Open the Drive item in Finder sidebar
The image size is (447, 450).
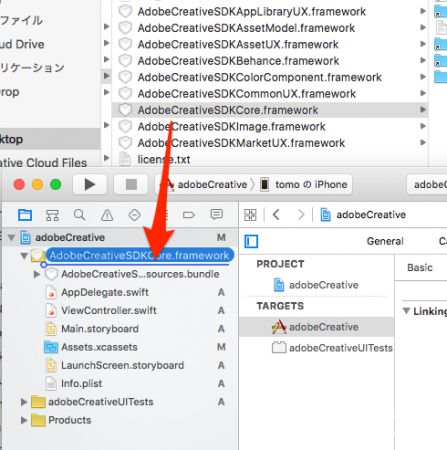pyautogui.click(x=22, y=44)
